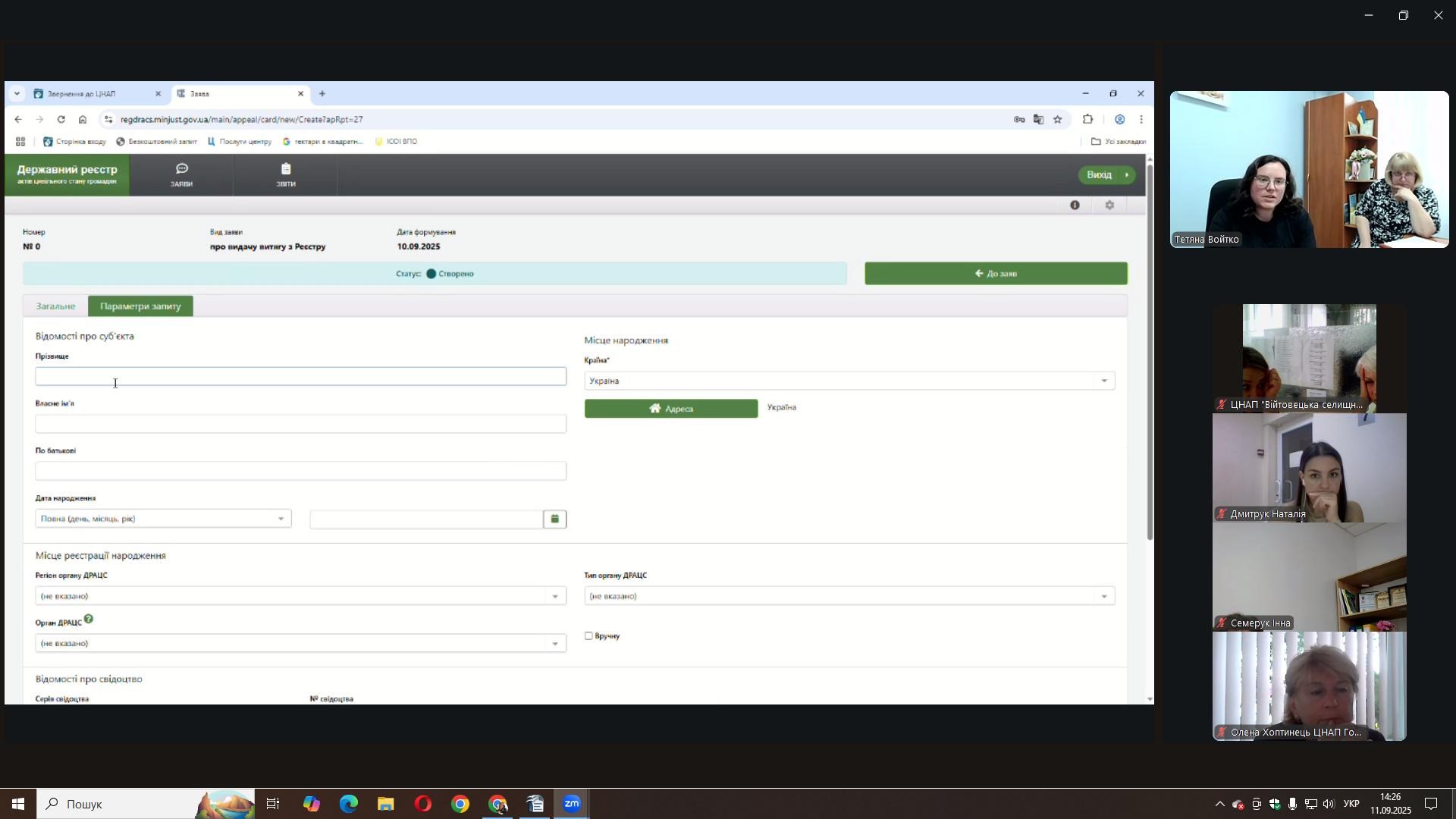Expand the Країна dropdown

pyautogui.click(x=849, y=381)
